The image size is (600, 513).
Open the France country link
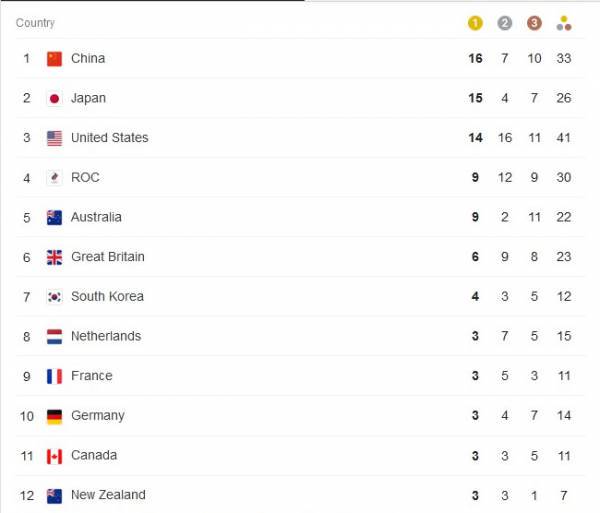(x=91, y=376)
